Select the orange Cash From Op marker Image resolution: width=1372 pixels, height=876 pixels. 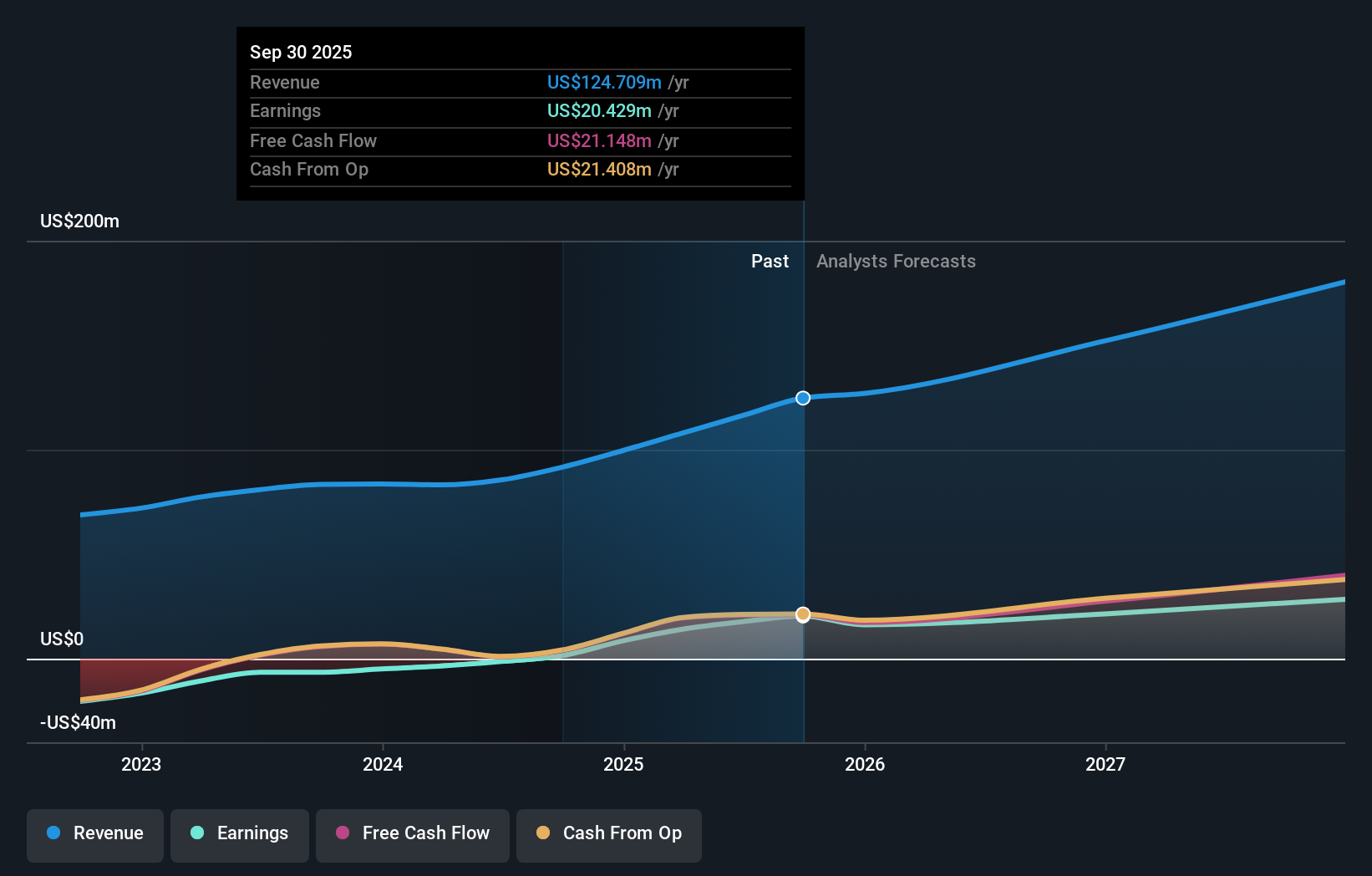(x=802, y=614)
